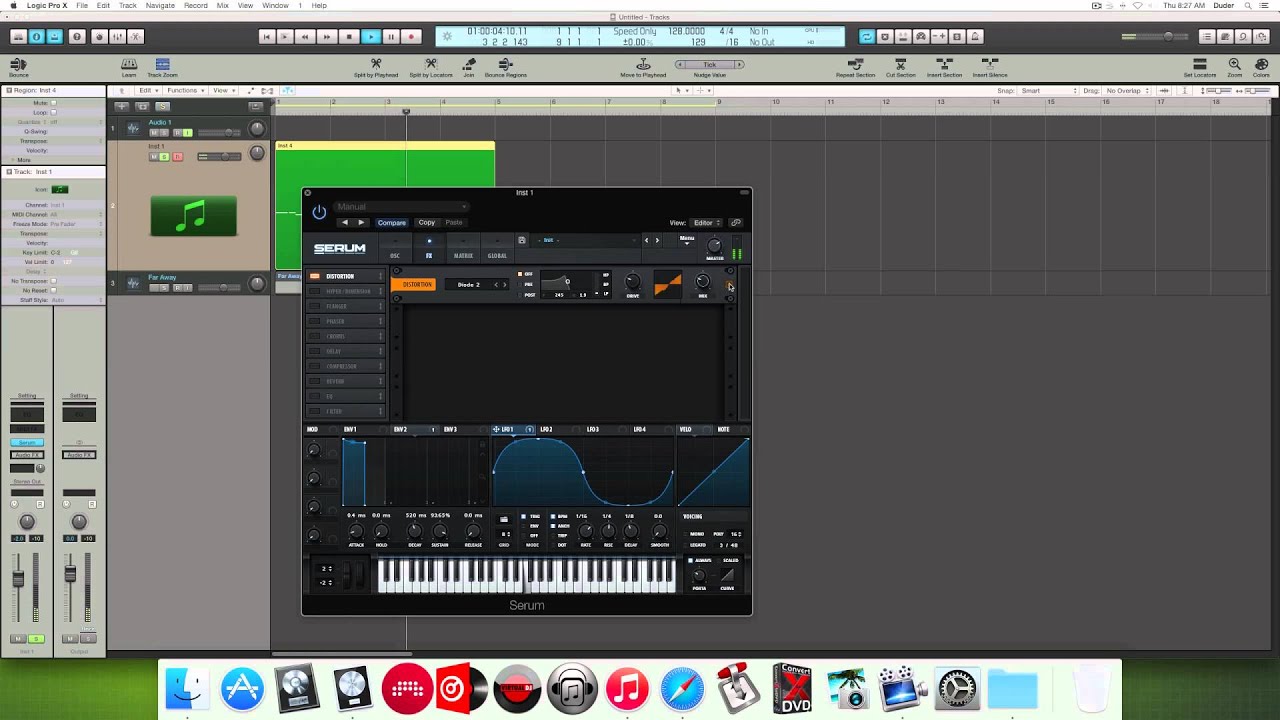The image size is (1280, 720).
Task: Open the Snap Smart dropdown
Action: (1048, 91)
